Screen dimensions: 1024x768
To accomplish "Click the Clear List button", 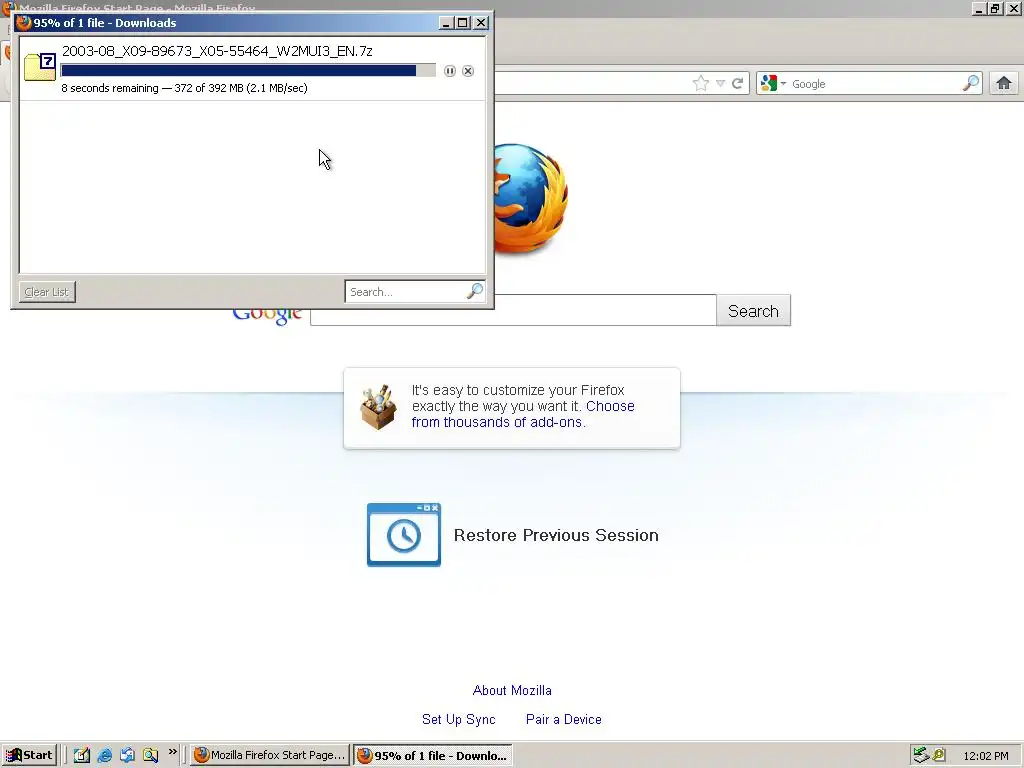I will (x=47, y=292).
